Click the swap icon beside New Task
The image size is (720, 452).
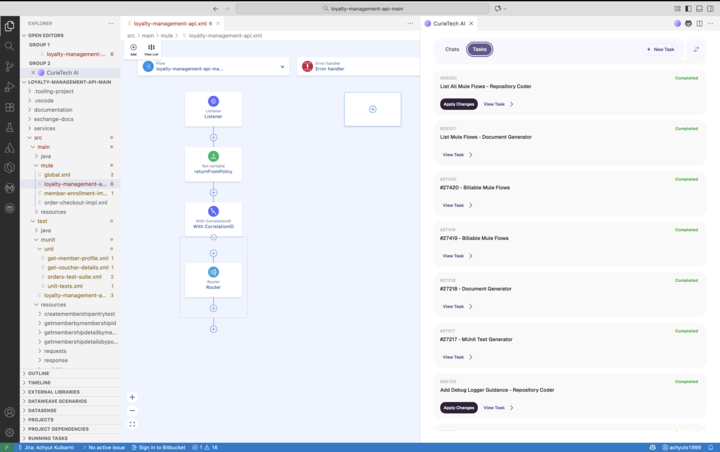tap(696, 49)
